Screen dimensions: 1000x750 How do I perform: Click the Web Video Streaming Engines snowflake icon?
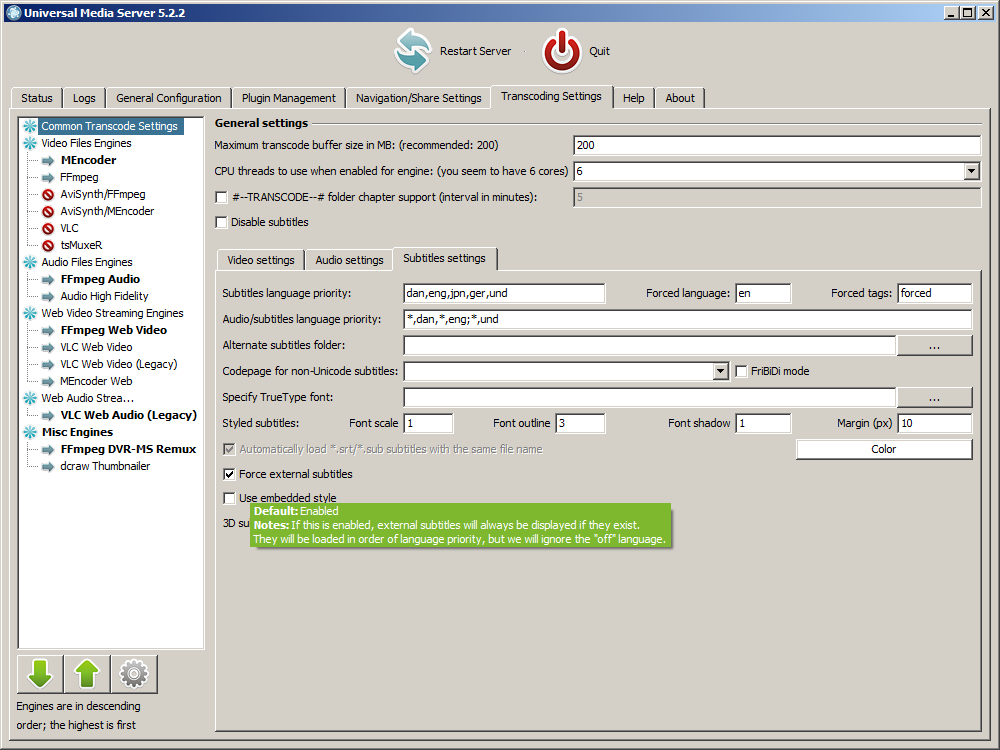(x=30, y=313)
